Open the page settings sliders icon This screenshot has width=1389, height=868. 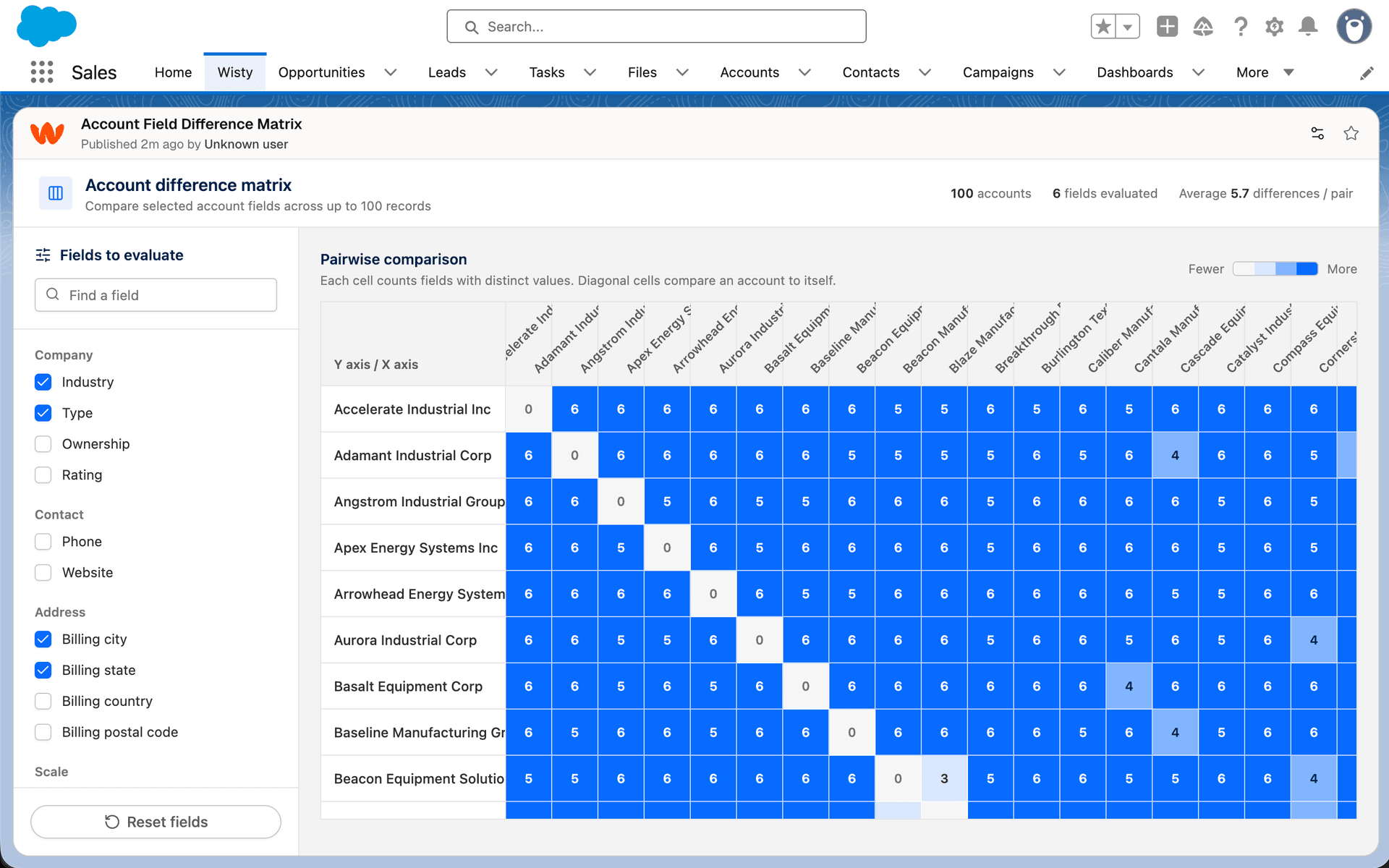tap(1317, 133)
